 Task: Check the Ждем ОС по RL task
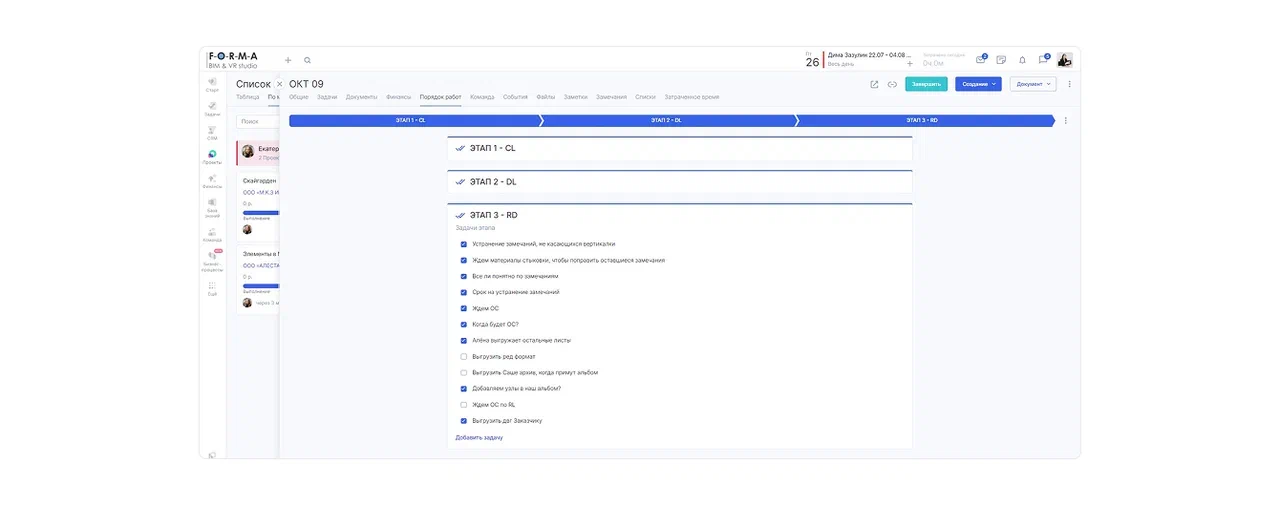[x=464, y=405]
